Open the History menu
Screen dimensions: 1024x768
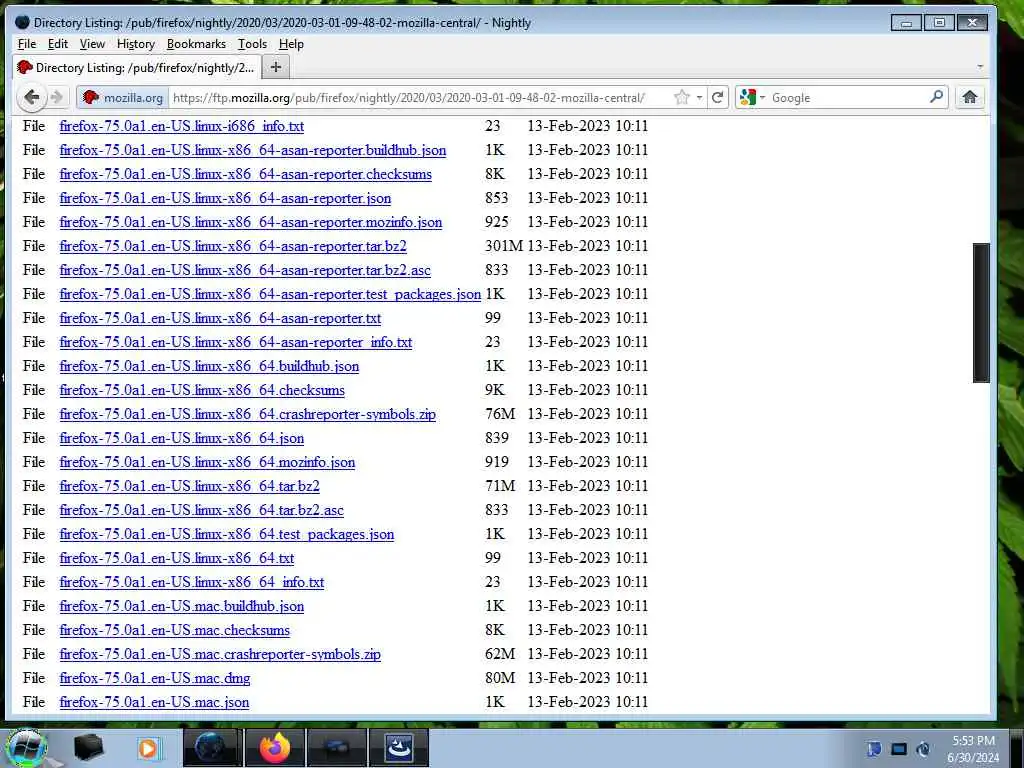(136, 44)
